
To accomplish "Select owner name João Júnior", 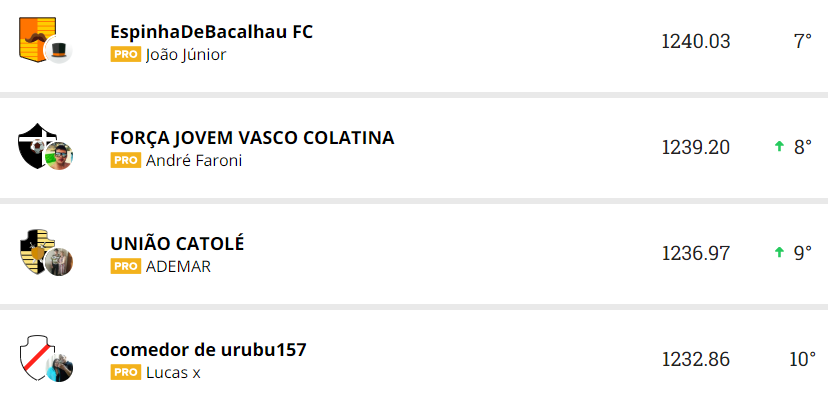I will pyautogui.click(x=186, y=55).
